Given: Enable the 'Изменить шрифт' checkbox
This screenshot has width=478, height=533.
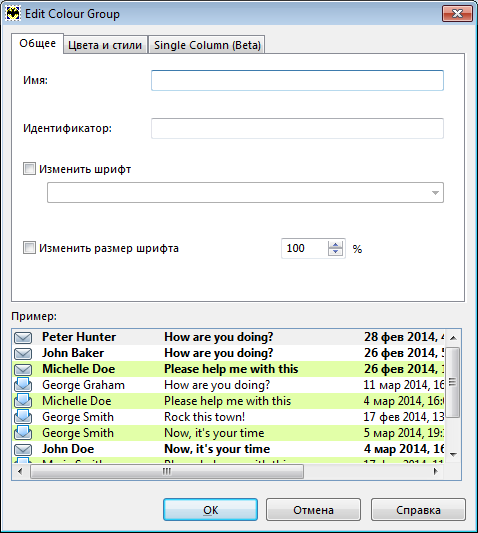Looking at the screenshot, I should tap(29, 169).
